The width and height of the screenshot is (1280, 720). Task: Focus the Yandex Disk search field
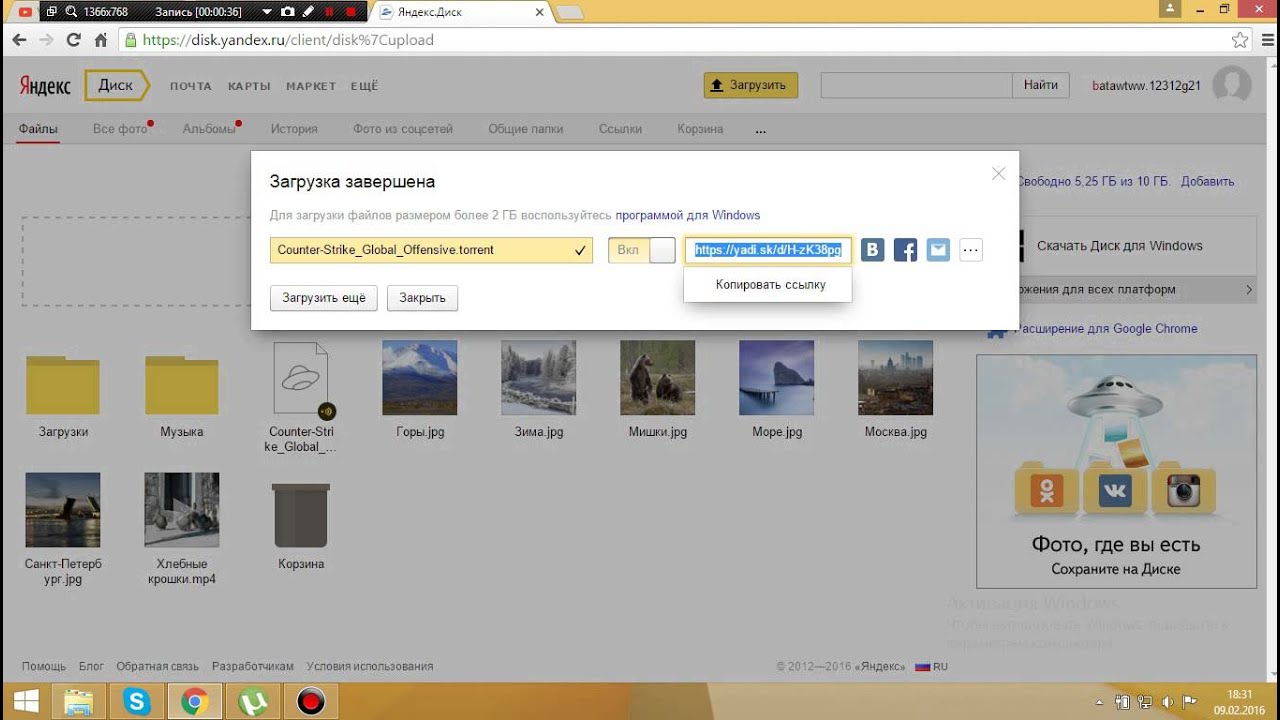click(x=917, y=85)
